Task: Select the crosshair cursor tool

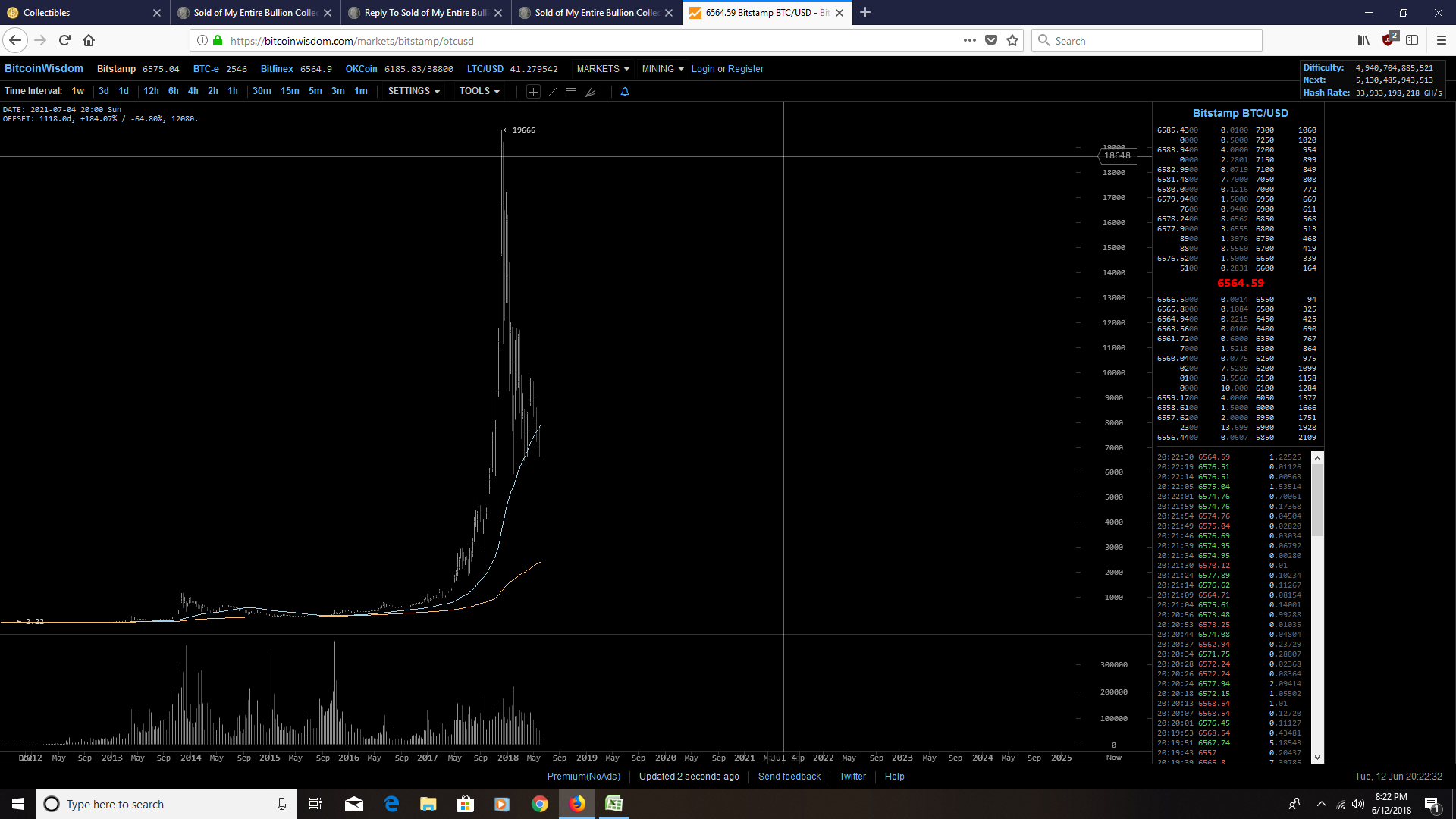Action: pos(533,92)
